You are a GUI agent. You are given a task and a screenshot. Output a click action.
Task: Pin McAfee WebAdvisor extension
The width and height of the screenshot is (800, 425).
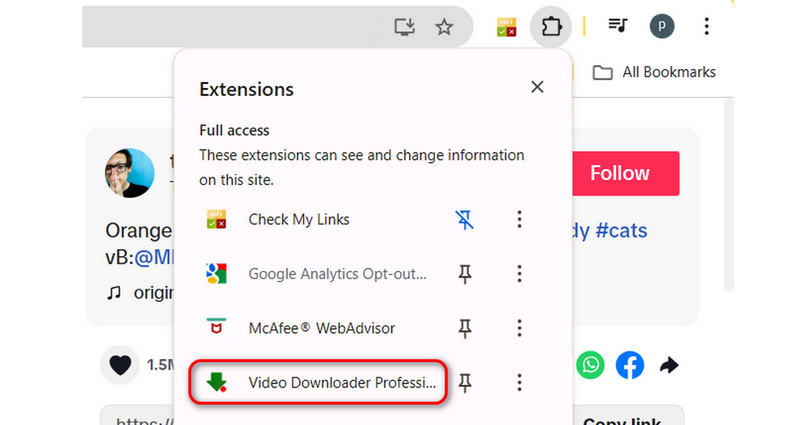pos(464,328)
